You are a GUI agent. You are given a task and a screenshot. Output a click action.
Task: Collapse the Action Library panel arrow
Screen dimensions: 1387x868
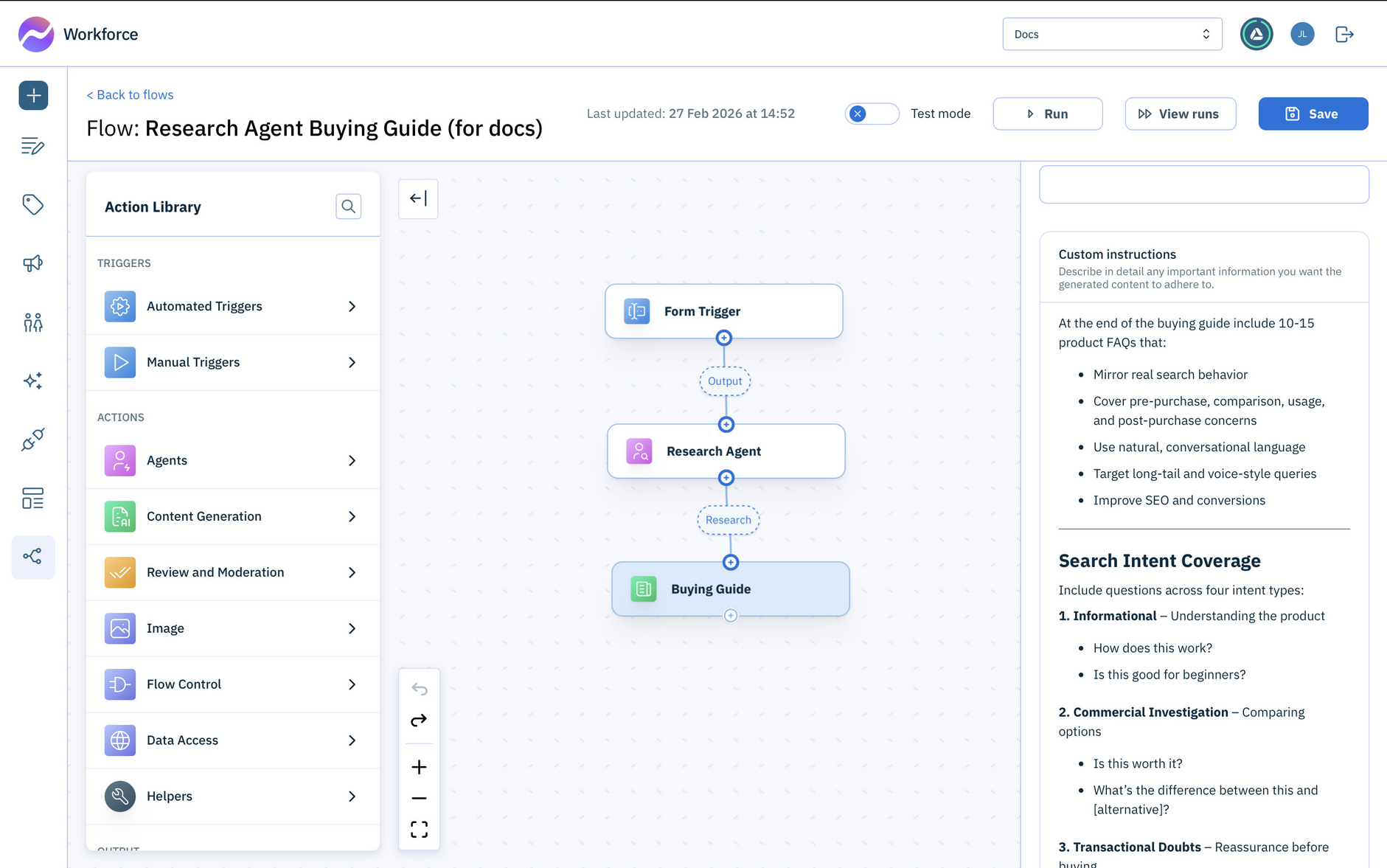click(x=418, y=198)
